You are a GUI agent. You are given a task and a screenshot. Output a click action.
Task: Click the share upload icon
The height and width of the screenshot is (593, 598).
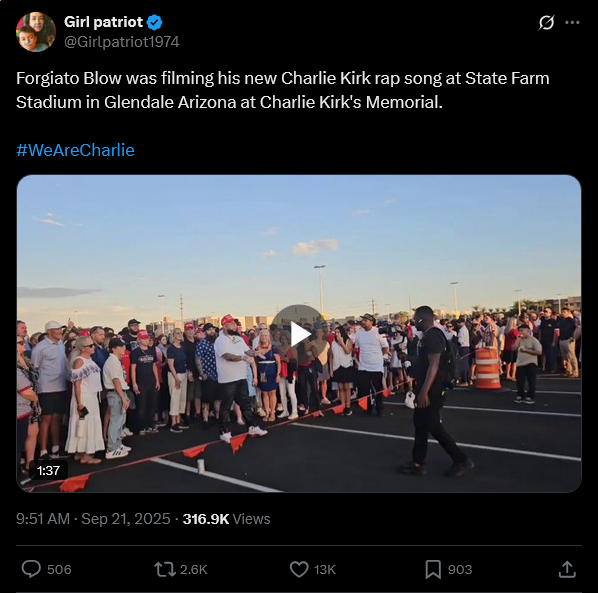tap(567, 569)
